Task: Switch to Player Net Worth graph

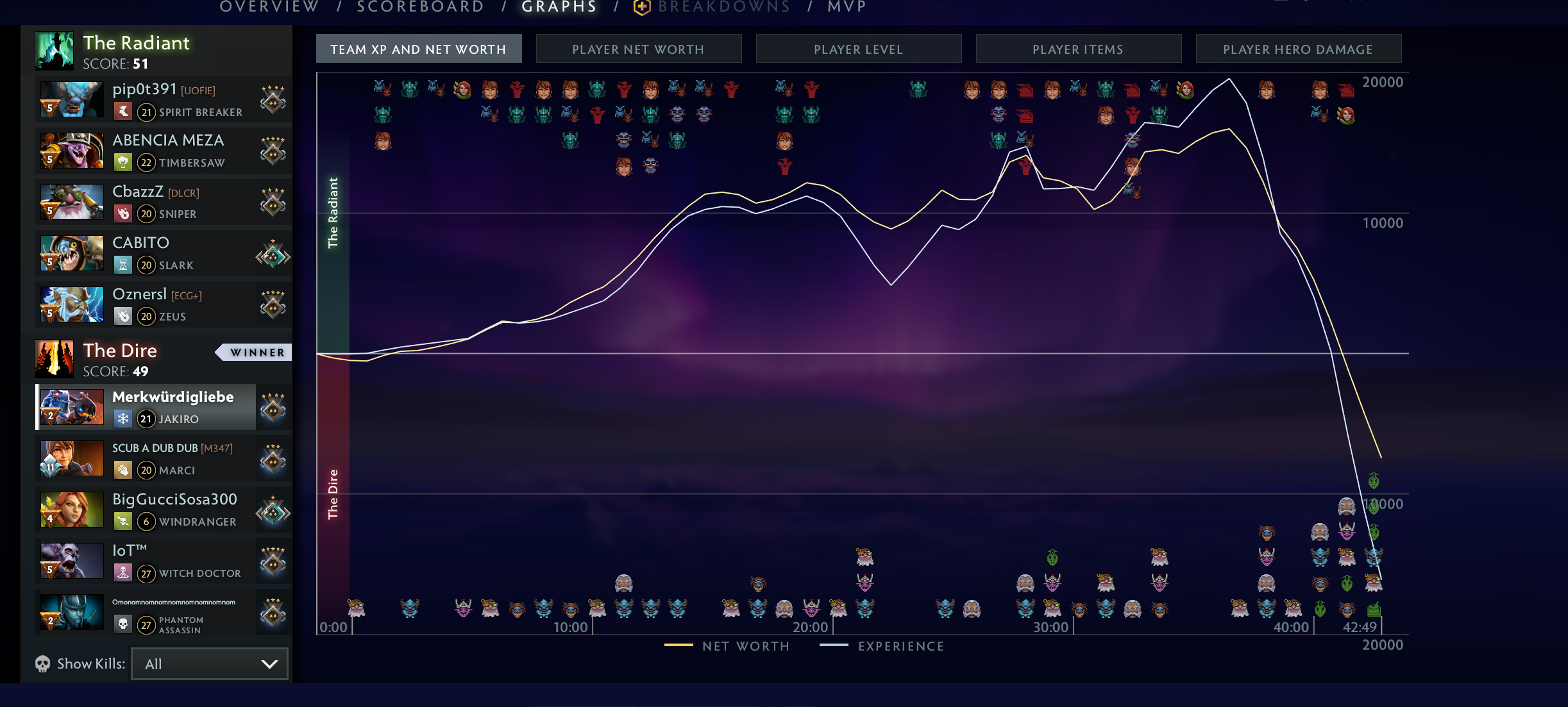Action: click(x=638, y=49)
